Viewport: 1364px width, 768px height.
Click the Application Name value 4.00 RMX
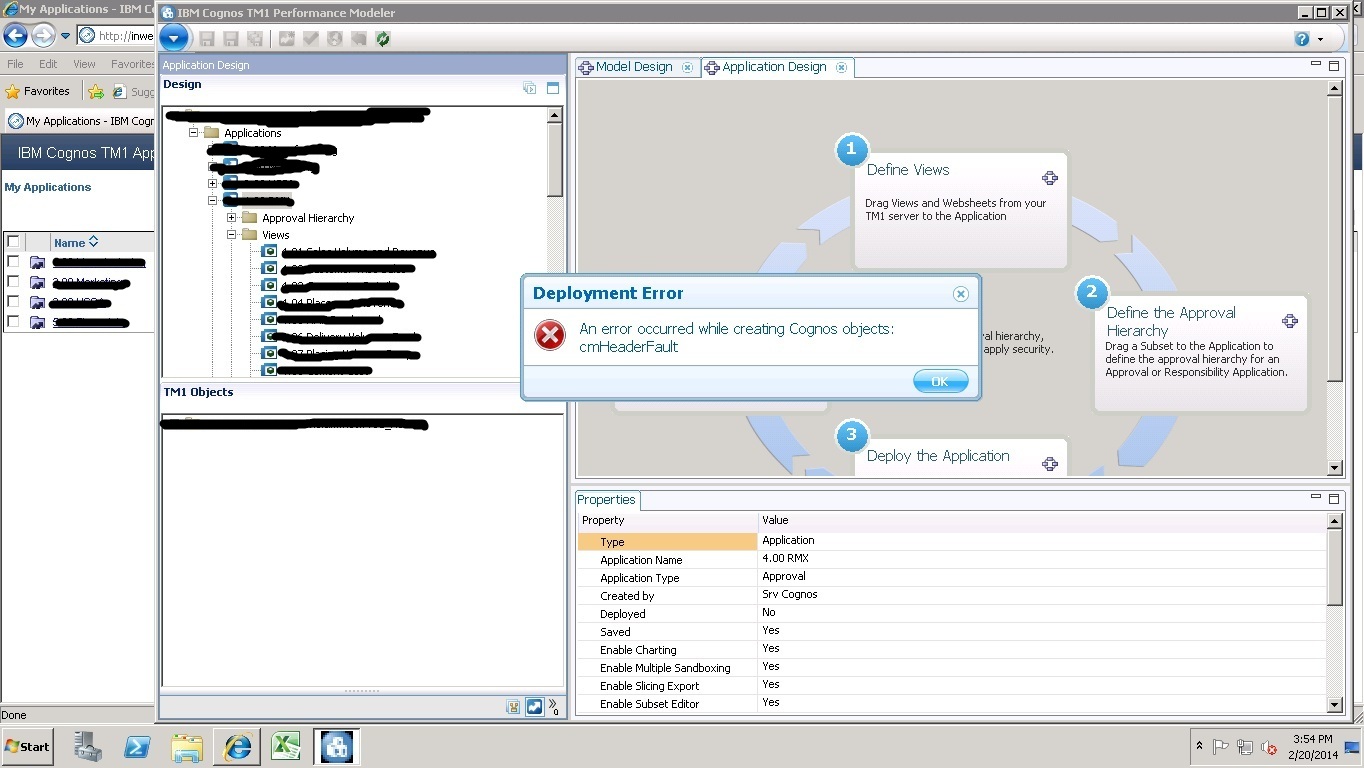785,559
